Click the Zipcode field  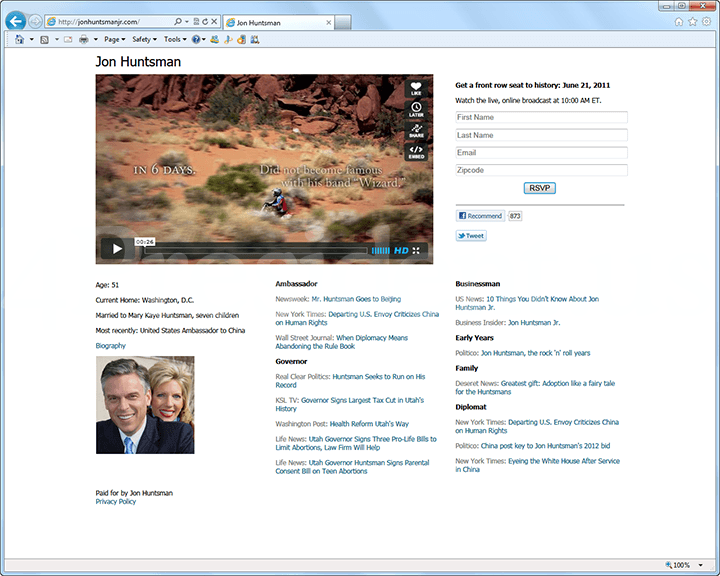coord(541,170)
